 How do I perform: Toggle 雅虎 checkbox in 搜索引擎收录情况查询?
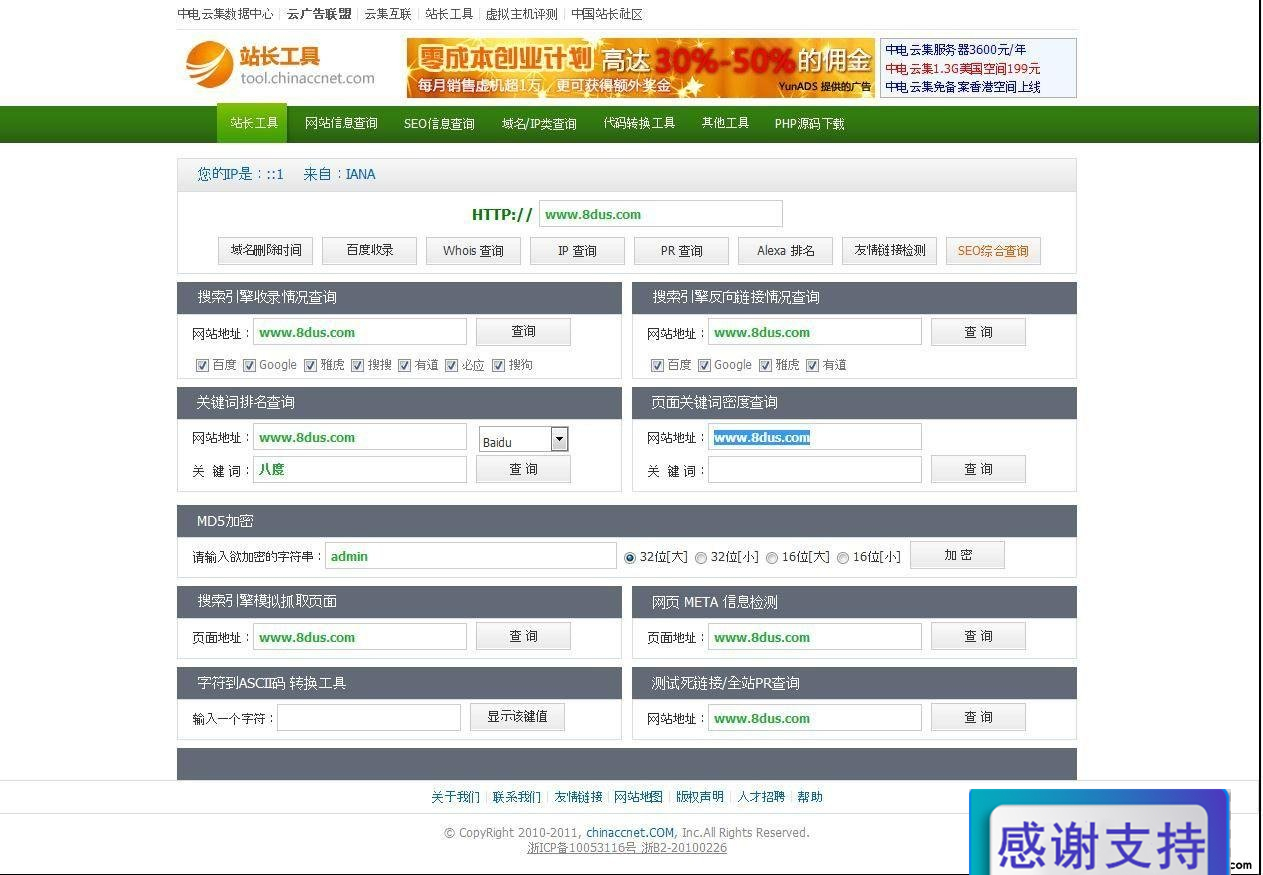point(310,365)
